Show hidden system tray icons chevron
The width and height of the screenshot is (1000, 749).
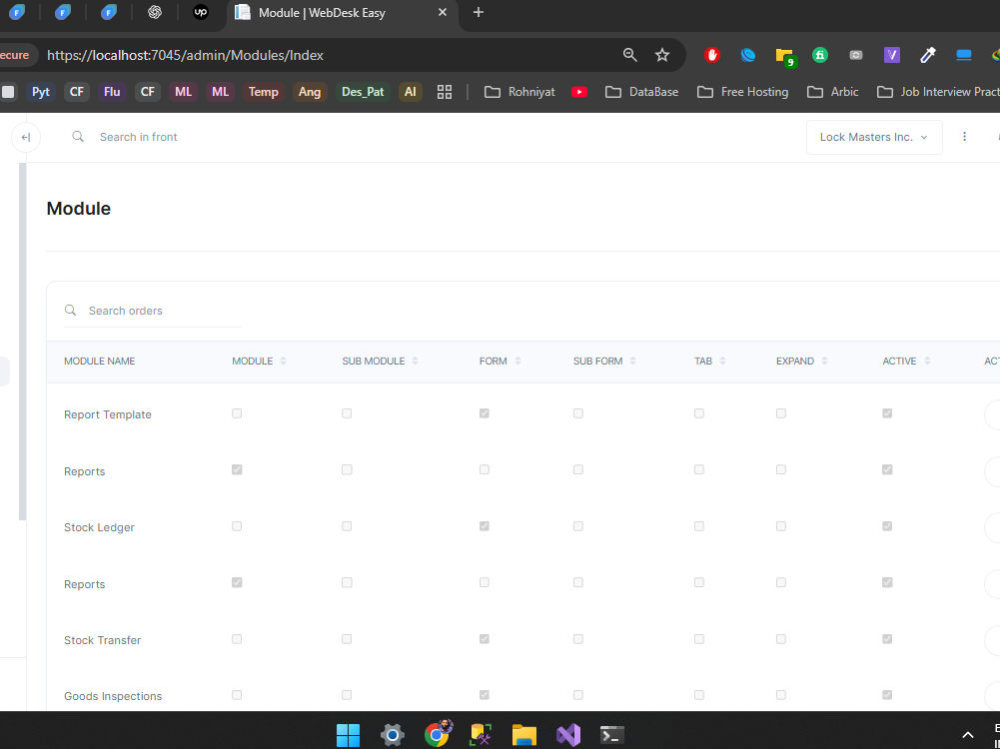967,735
